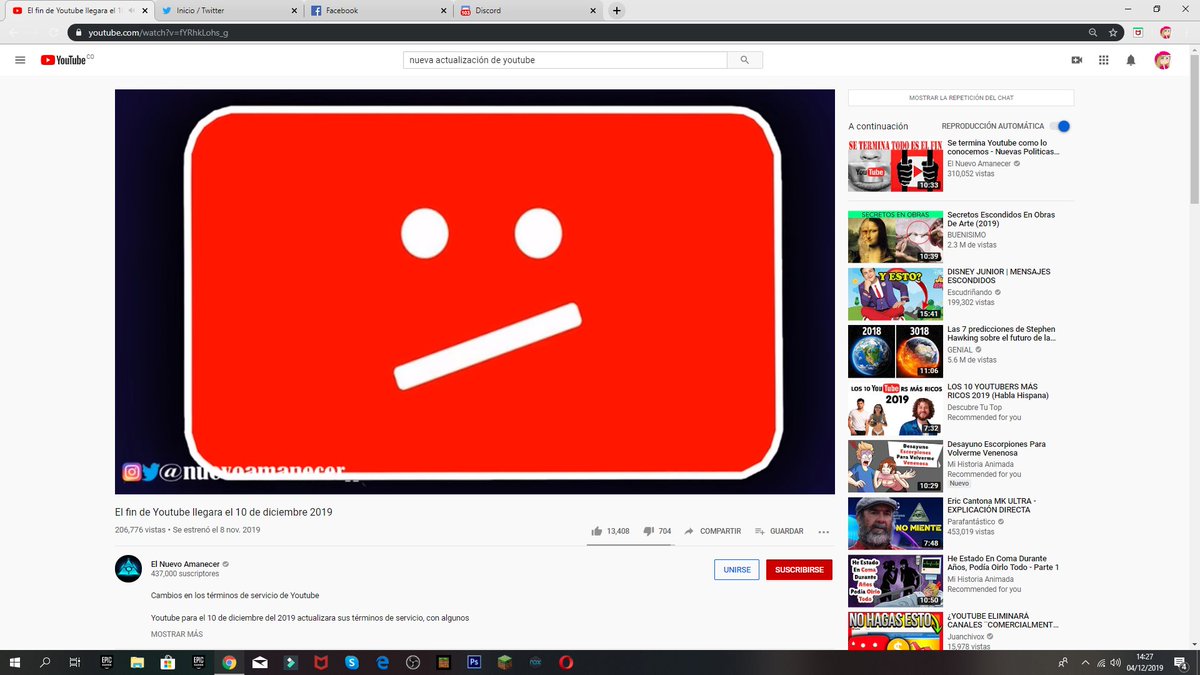Click the main video player
Screen dimensions: 1200x675
[475, 291]
